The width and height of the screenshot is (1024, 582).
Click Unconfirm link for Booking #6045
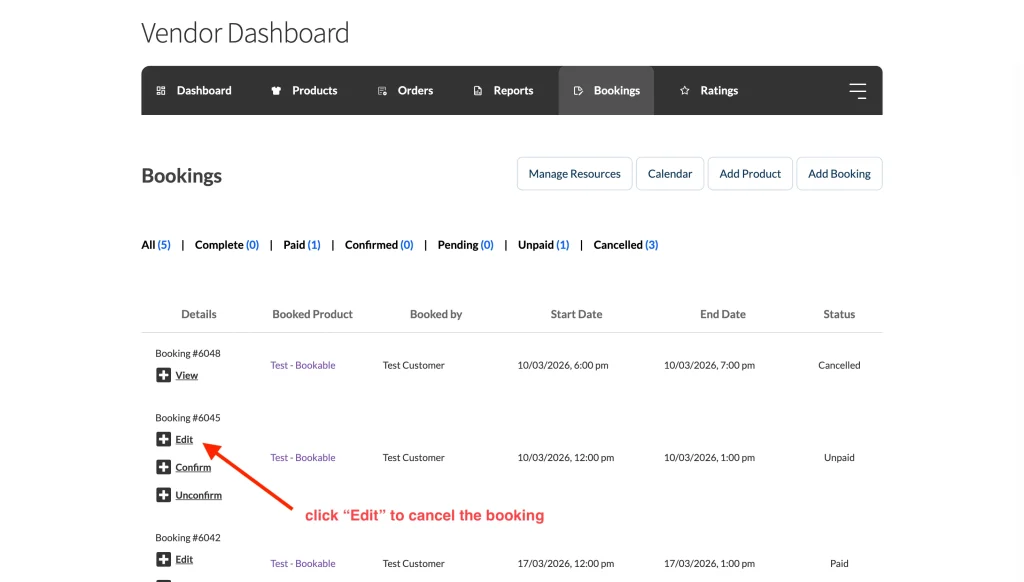[199, 496]
